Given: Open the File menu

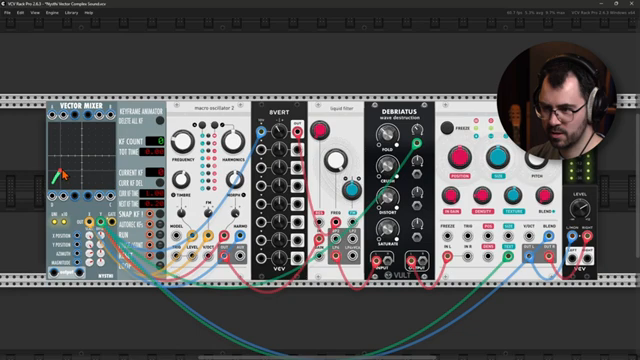Looking at the screenshot, I should click(x=7, y=13).
